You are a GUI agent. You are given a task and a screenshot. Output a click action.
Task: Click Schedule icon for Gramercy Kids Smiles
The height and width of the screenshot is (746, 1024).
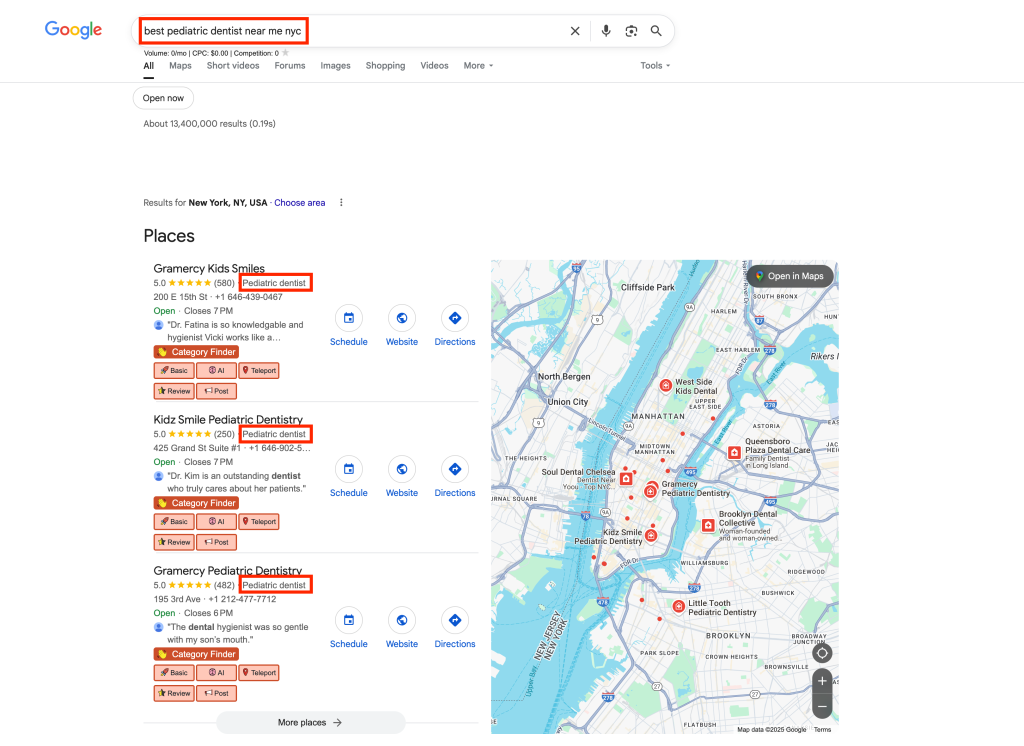349,318
